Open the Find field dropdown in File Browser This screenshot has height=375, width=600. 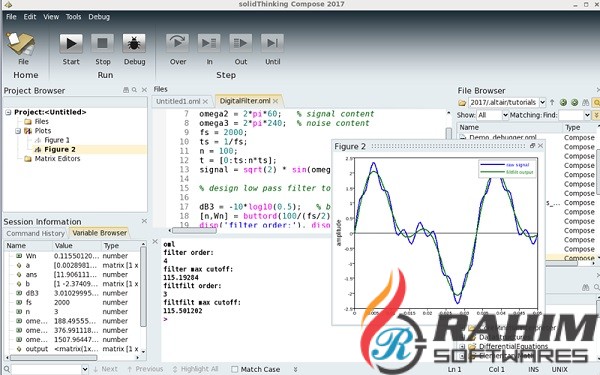click(x=587, y=115)
